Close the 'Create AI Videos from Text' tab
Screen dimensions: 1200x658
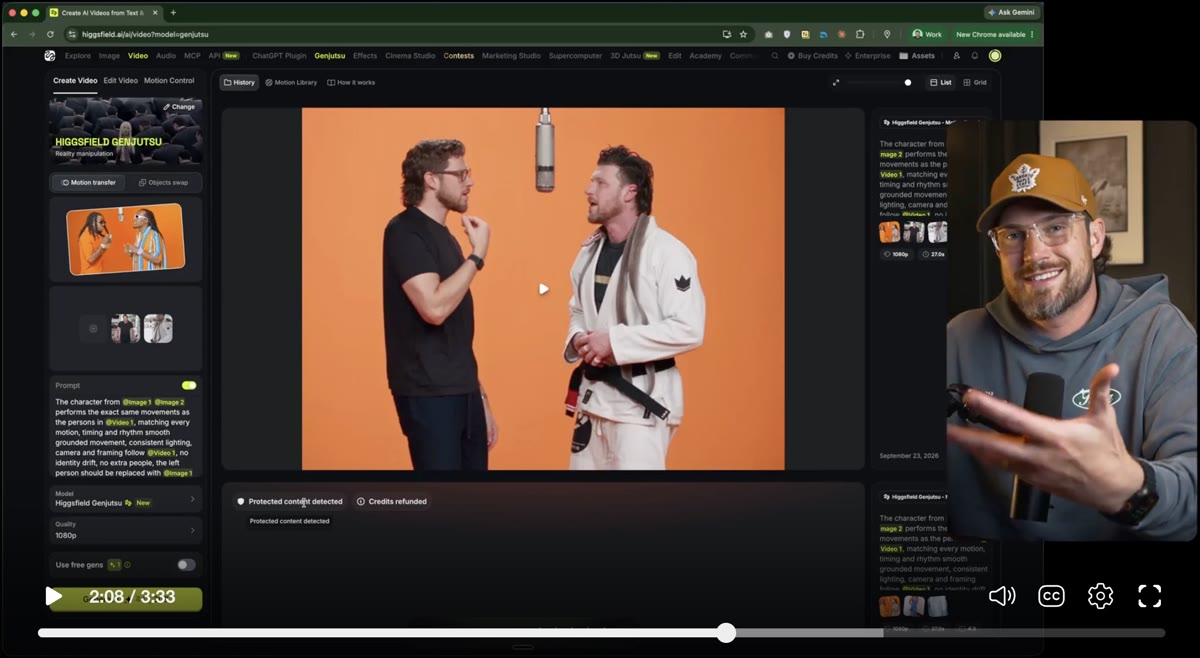point(155,12)
